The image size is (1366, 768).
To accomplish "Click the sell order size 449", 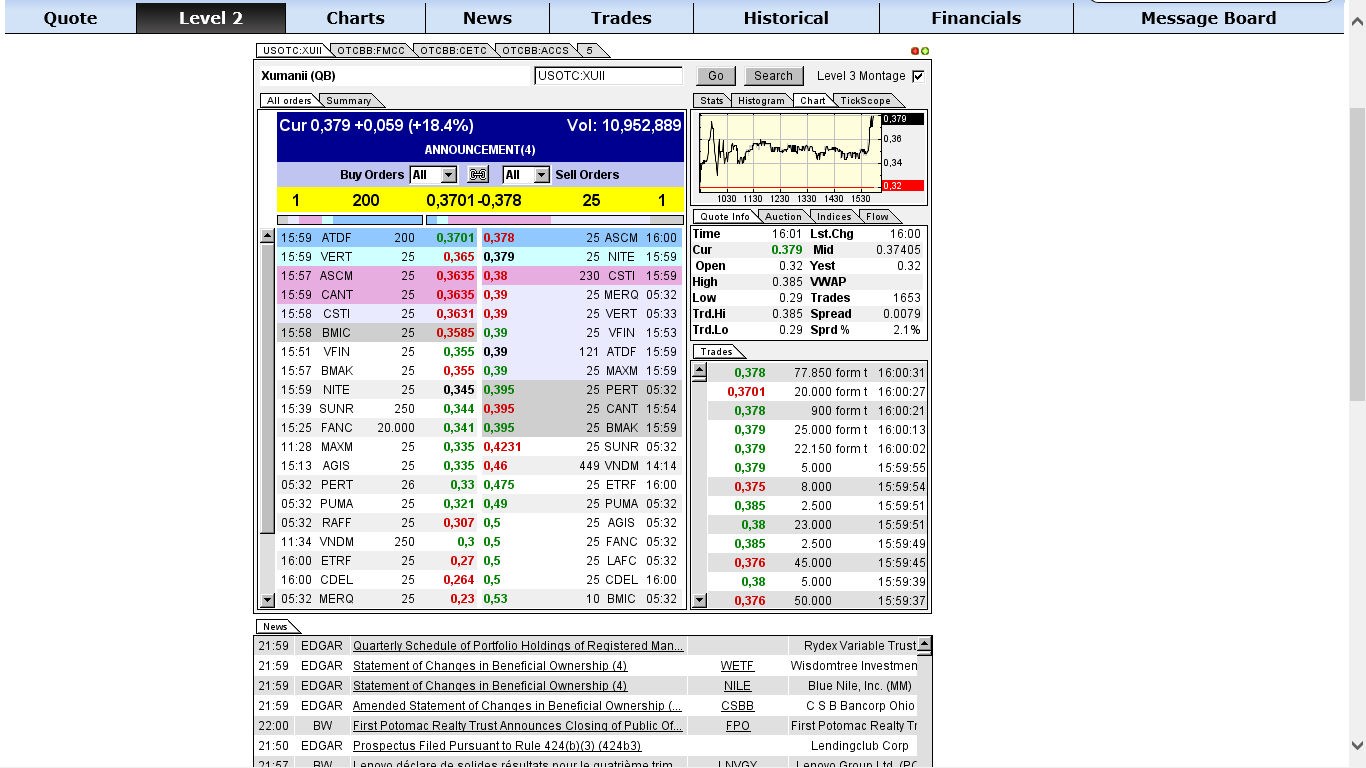I will [x=589, y=466].
